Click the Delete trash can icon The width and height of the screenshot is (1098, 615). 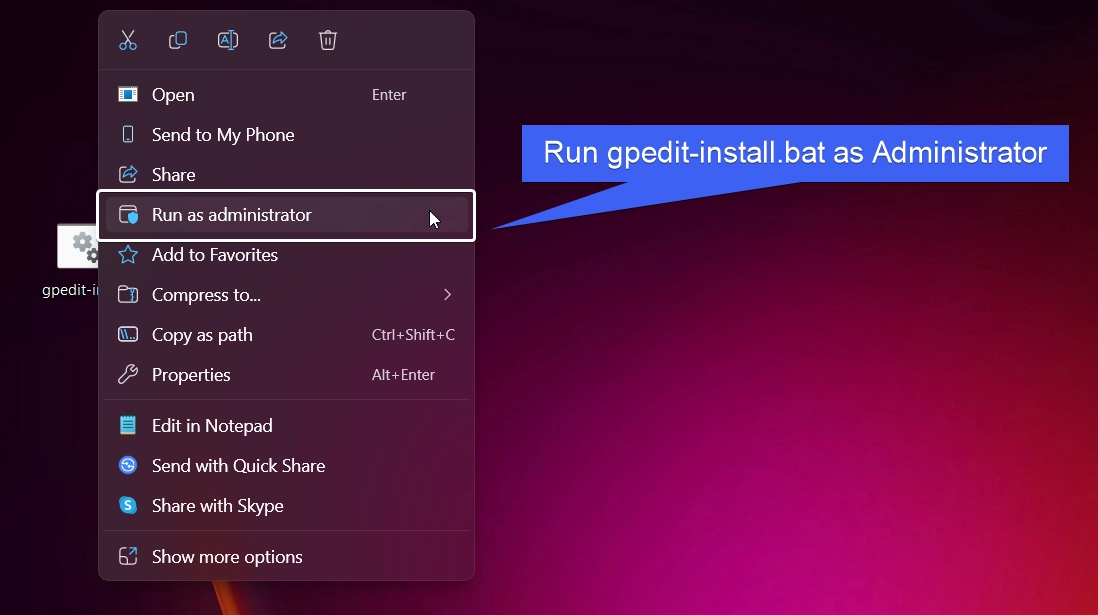(x=328, y=40)
